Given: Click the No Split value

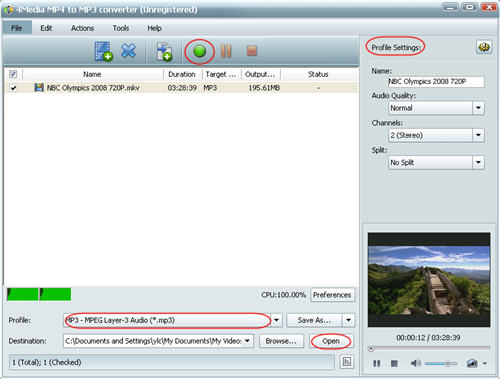Looking at the screenshot, I should [402, 163].
